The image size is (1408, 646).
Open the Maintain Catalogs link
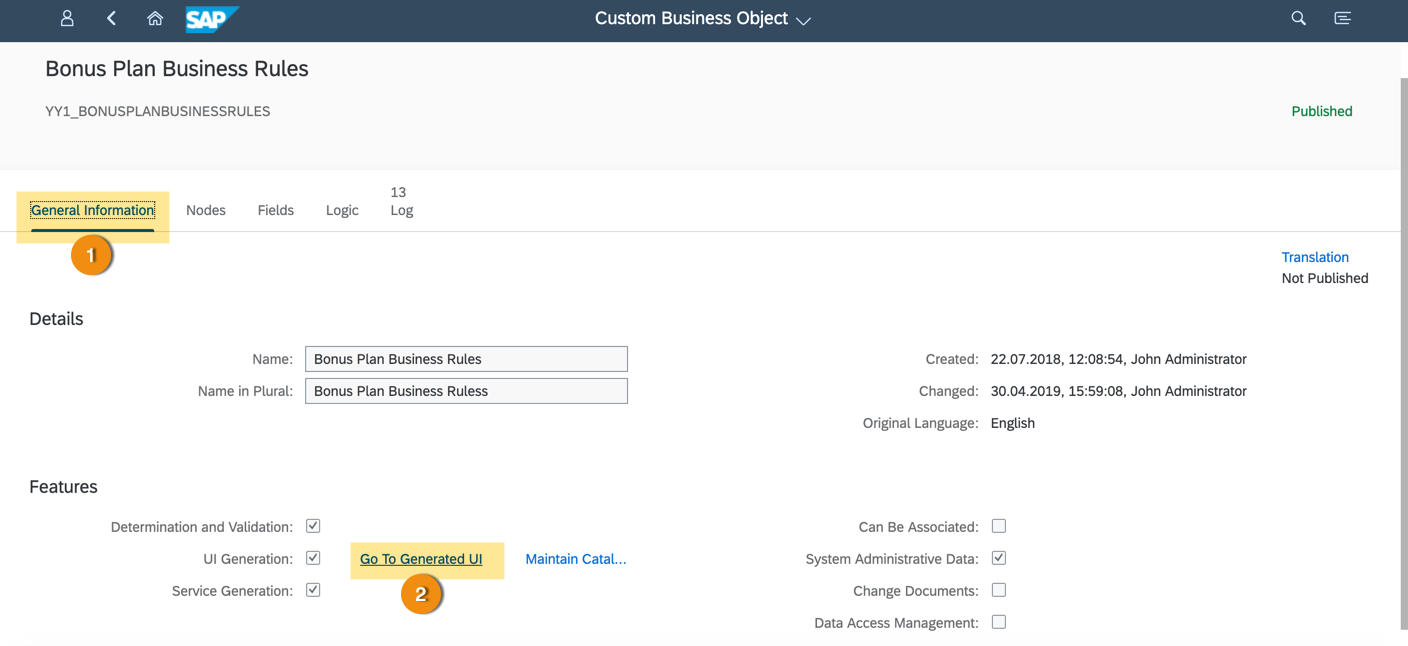[x=576, y=559]
